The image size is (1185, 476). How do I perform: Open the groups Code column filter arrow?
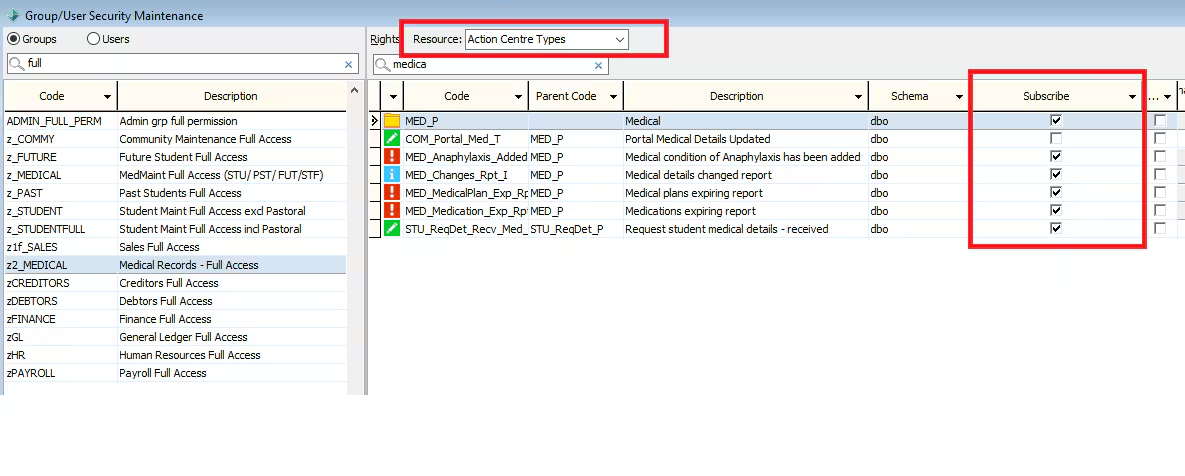point(108,97)
